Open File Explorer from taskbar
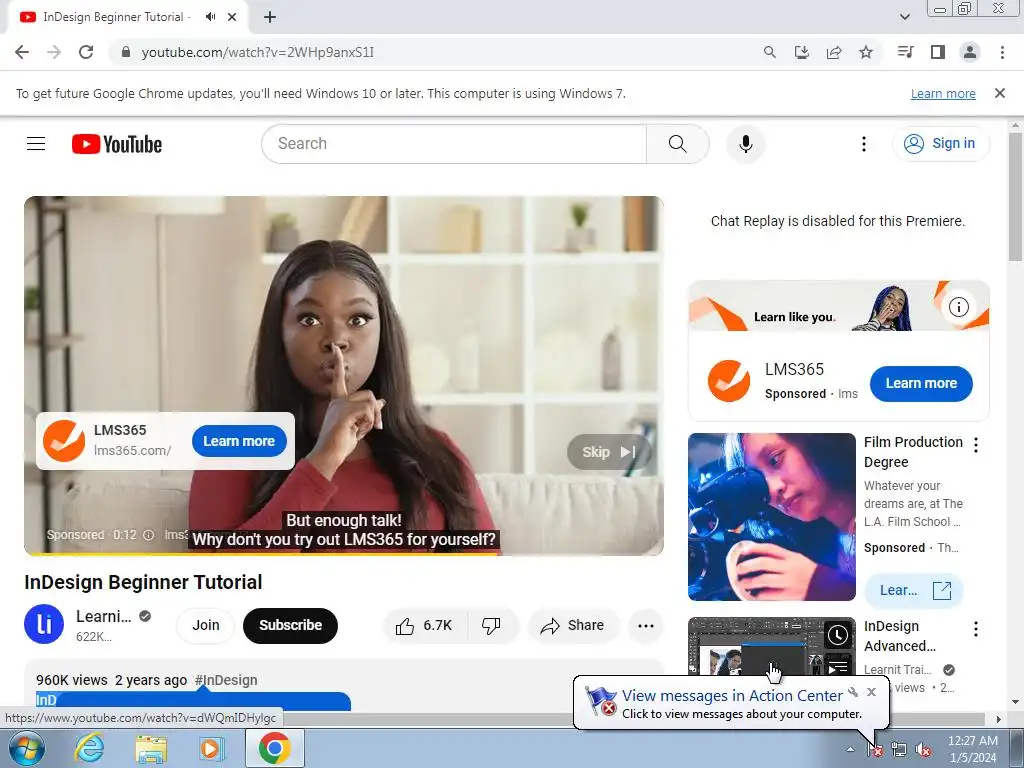1024x768 pixels. coord(151,748)
